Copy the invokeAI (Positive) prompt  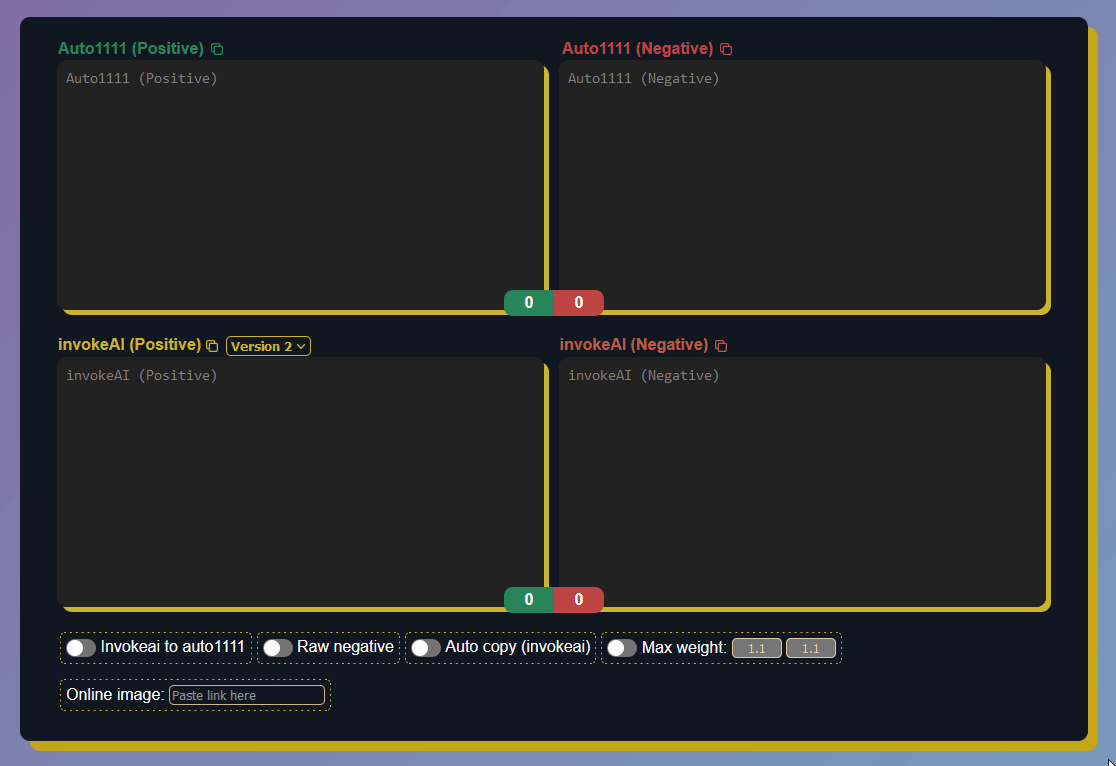pos(212,346)
